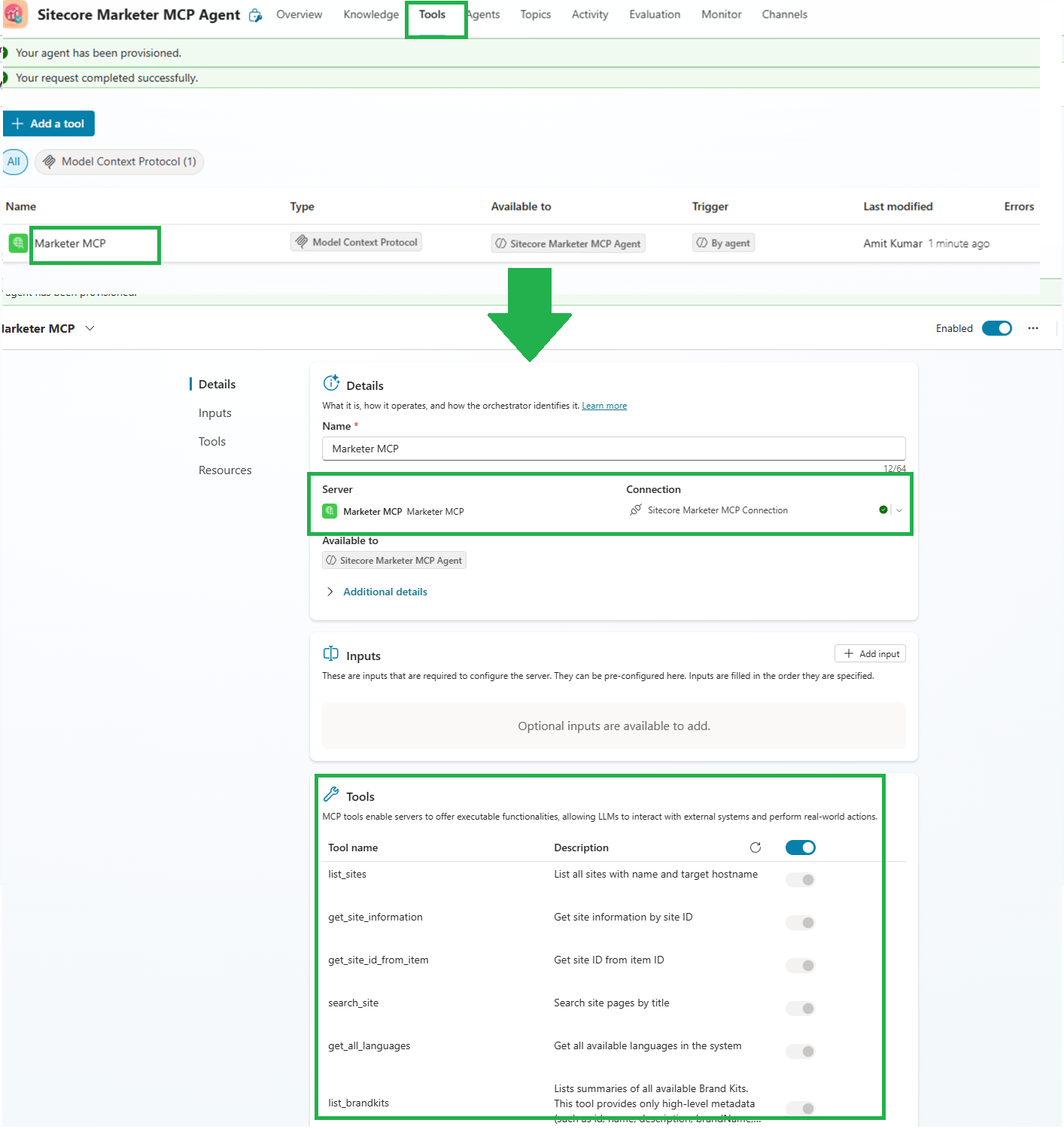1064x1129 pixels.
Task: Click the search_site tool name
Action: pos(354,1003)
